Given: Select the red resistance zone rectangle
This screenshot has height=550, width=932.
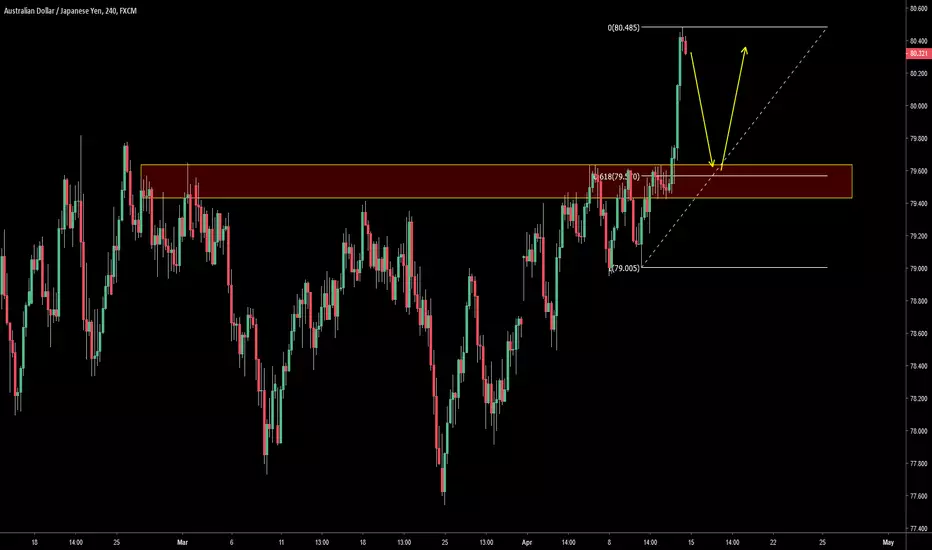Looking at the screenshot, I should [496, 181].
